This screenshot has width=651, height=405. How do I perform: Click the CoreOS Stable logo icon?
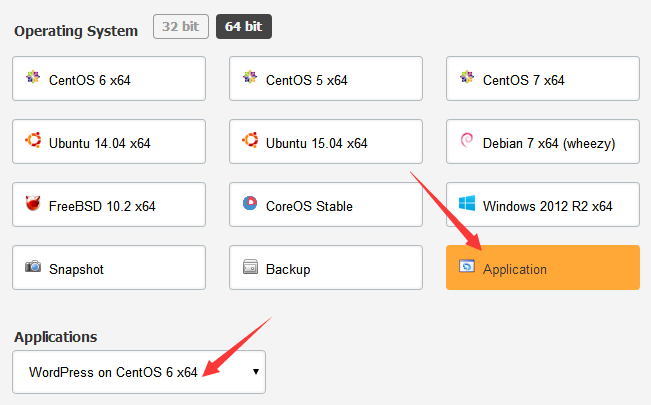coord(250,205)
